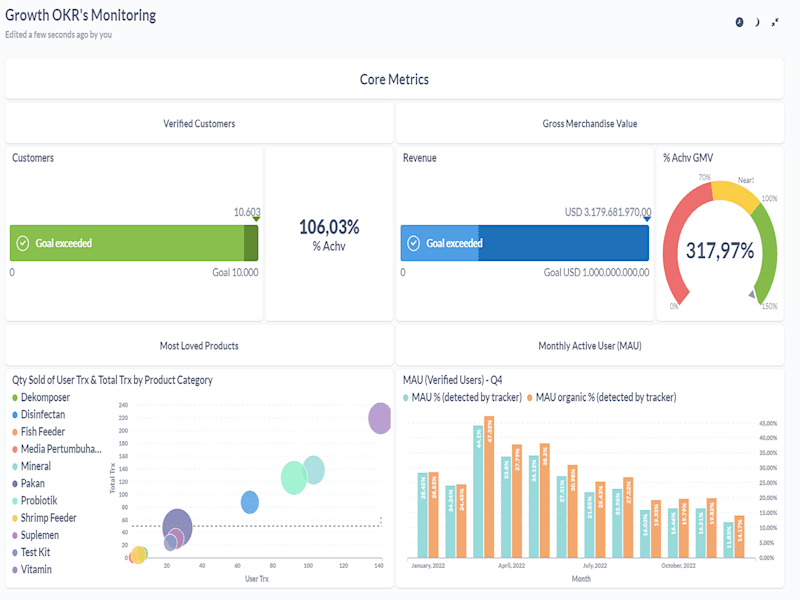Image resolution: width=800 pixels, height=600 pixels.
Task: Click the teal bar labeled 16.03%
Action: coord(645,534)
